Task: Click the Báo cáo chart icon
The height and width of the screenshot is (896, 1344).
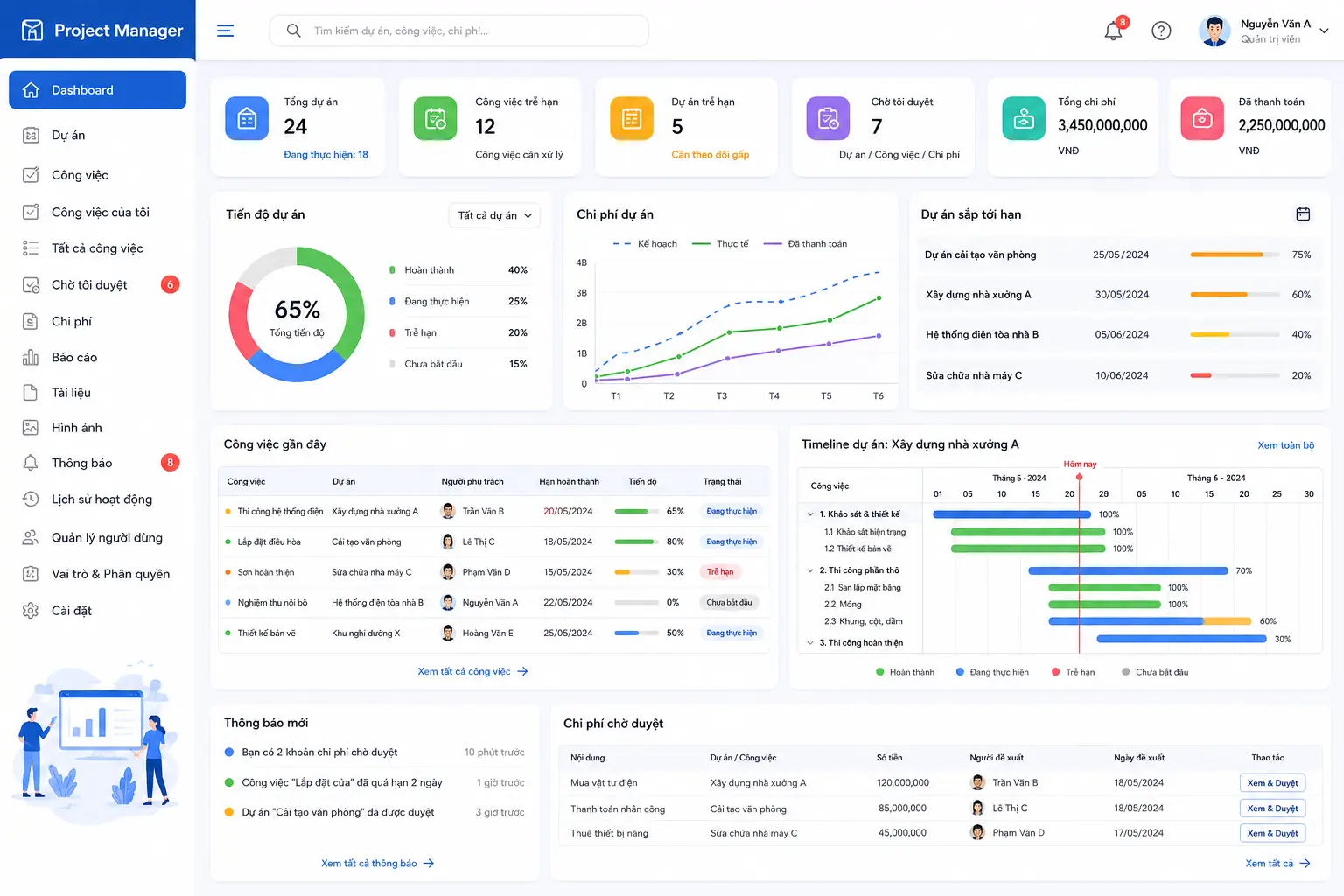Action: click(x=31, y=357)
